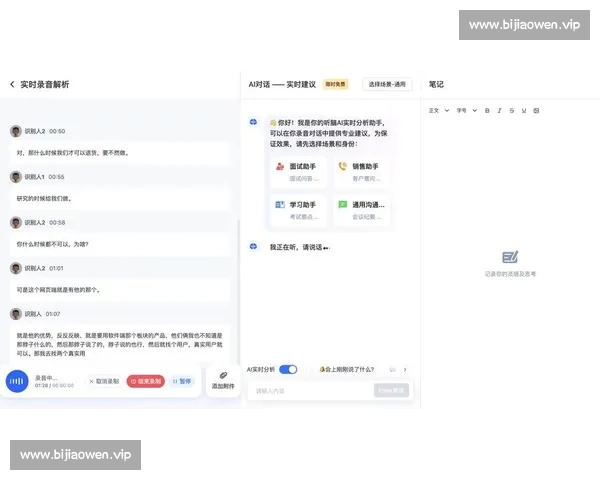Apply underline in notes toolbar
Screen dimensions: 600x480
tap(524, 111)
